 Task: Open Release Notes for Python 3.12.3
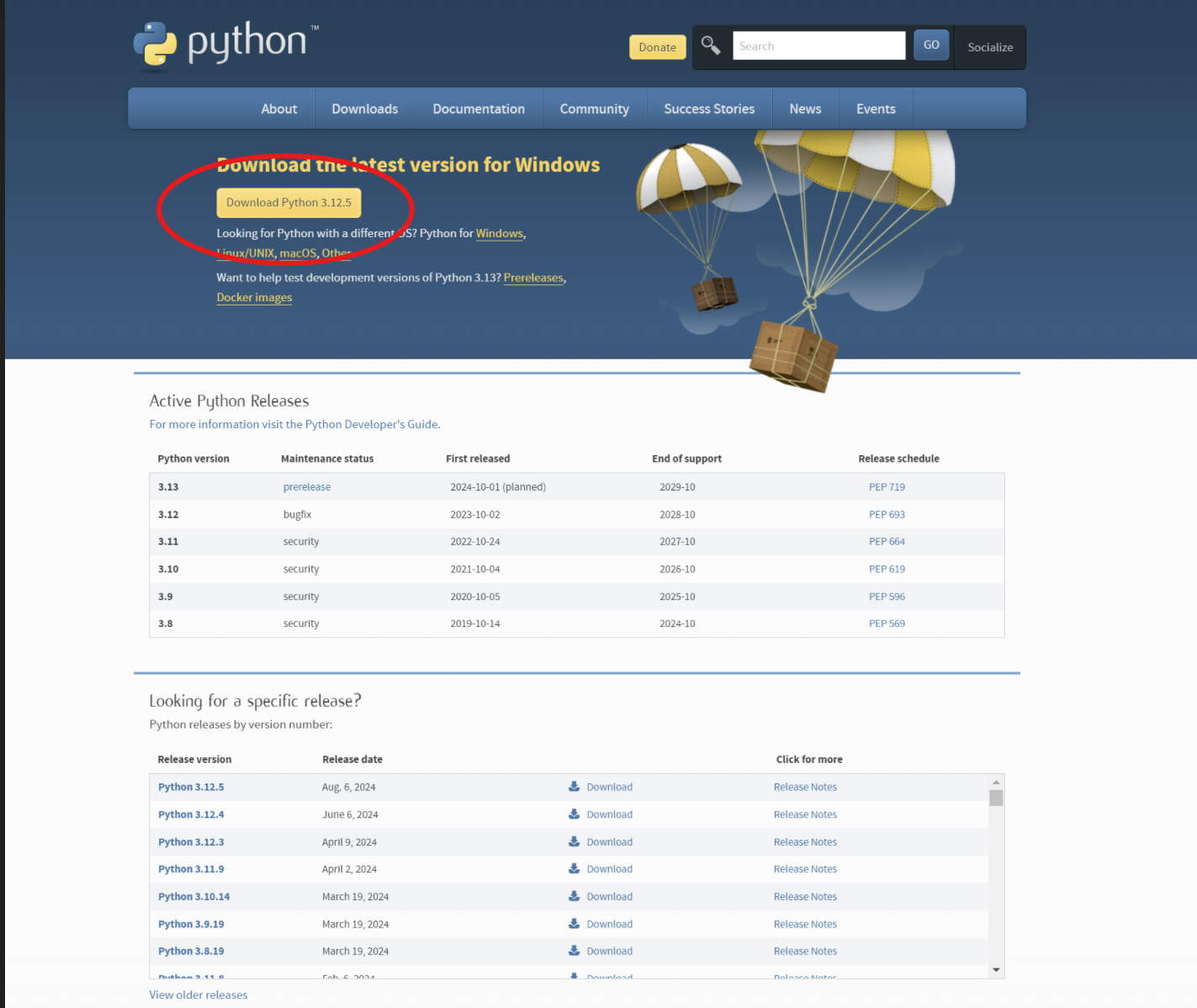pyautogui.click(x=805, y=841)
